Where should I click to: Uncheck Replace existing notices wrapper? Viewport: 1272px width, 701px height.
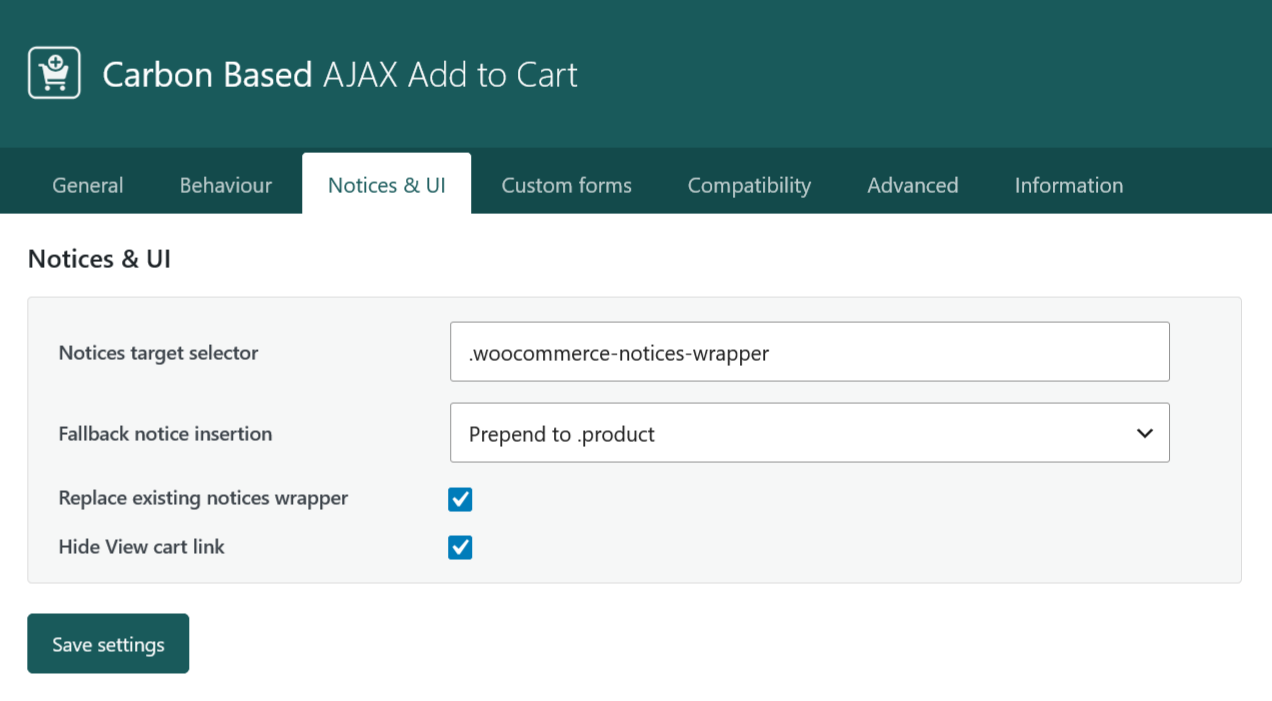click(x=460, y=499)
